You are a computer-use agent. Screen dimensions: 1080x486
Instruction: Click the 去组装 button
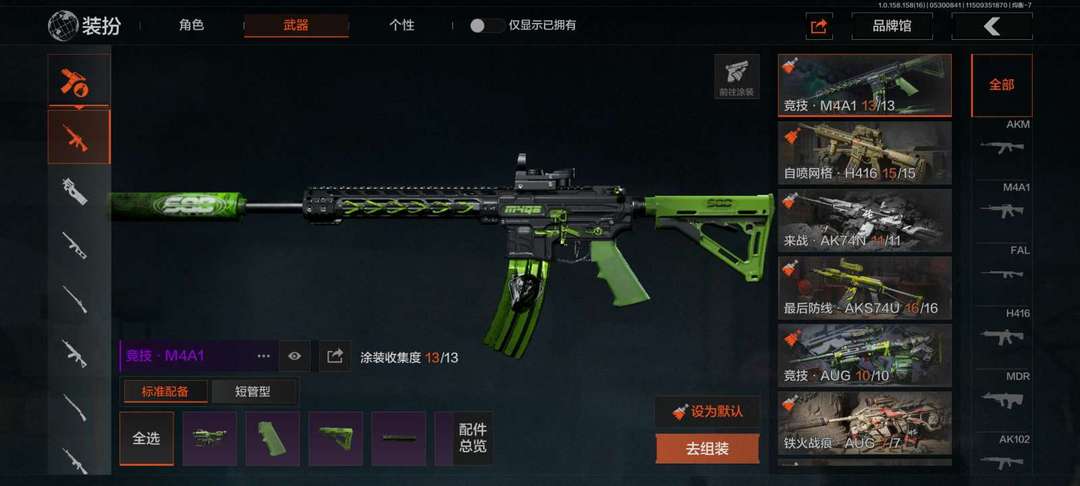707,449
